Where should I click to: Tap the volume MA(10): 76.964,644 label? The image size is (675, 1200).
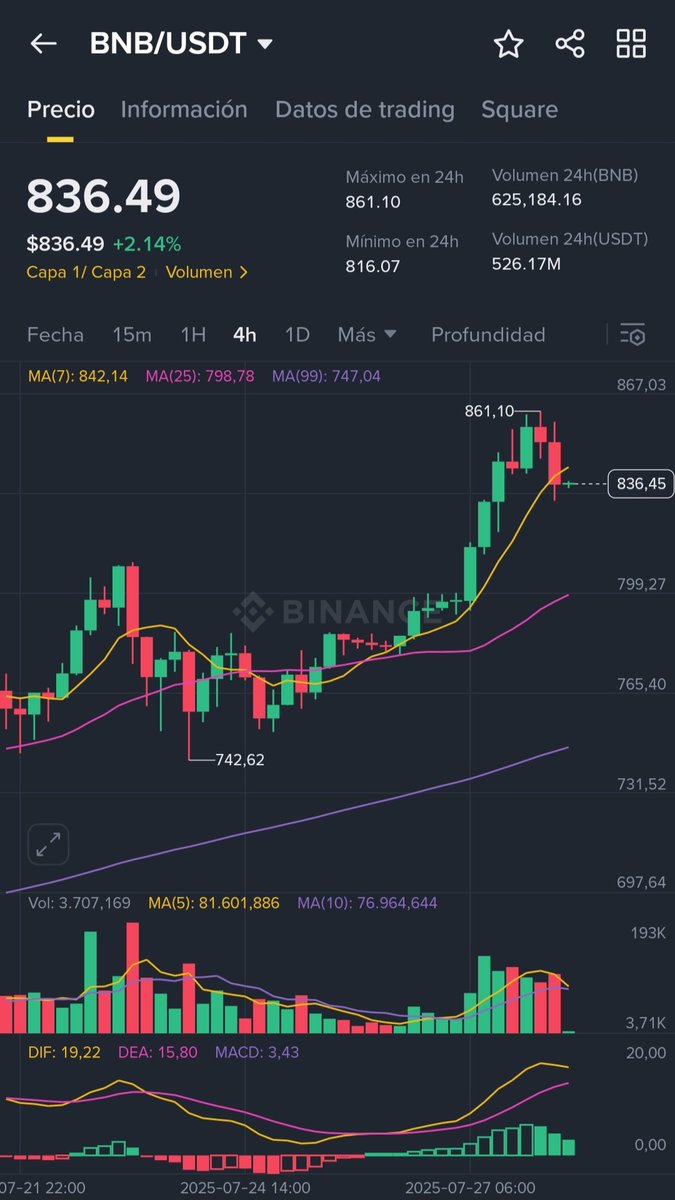coord(367,903)
